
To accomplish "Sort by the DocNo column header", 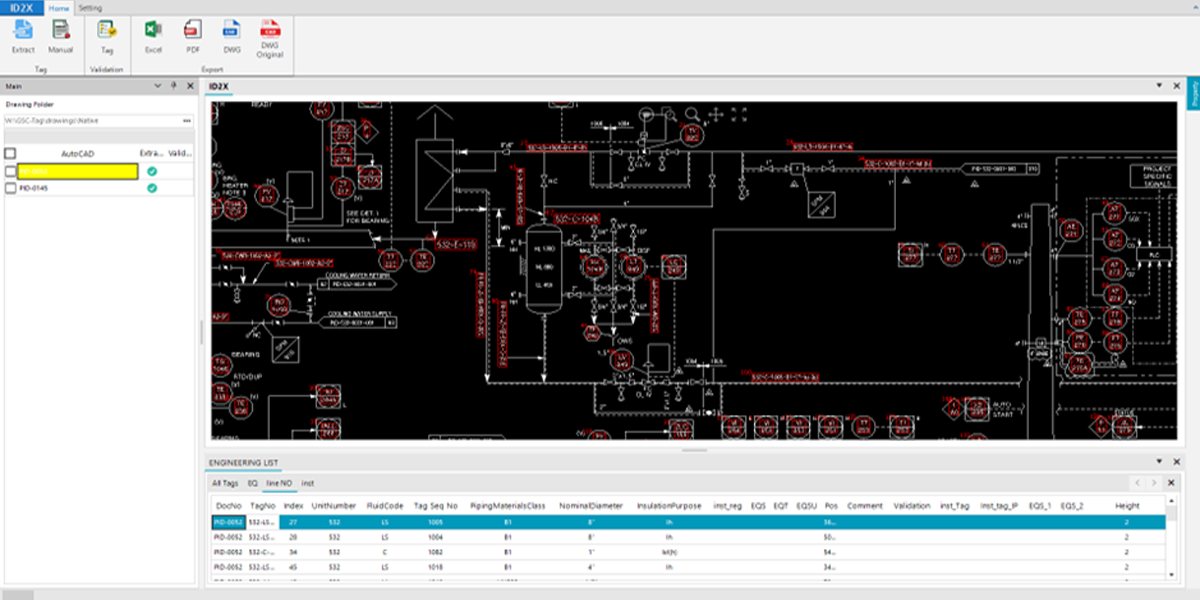I will (x=228, y=506).
